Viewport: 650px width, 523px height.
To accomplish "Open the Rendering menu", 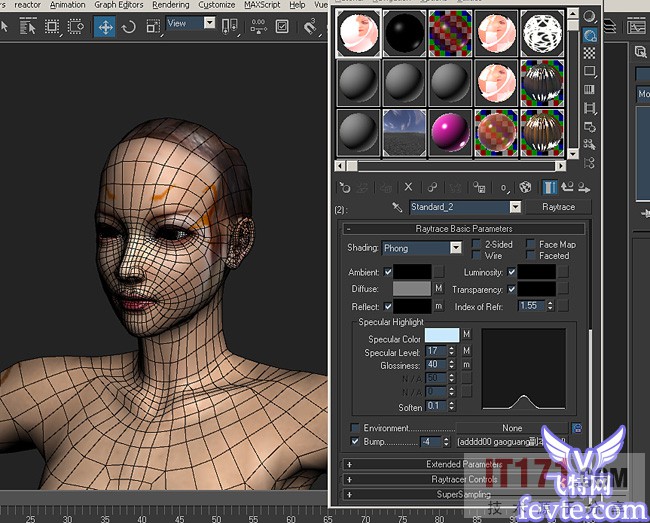I will (171, 5).
